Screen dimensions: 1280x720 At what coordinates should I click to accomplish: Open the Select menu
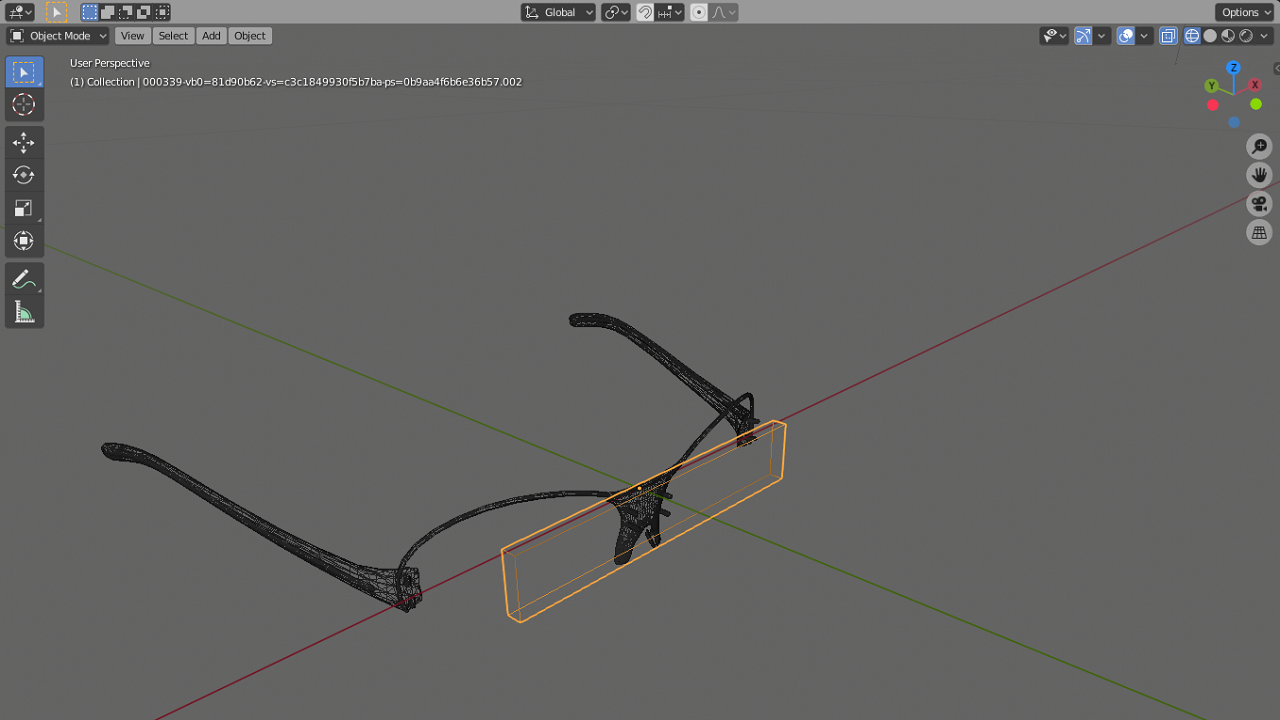[173, 36]
